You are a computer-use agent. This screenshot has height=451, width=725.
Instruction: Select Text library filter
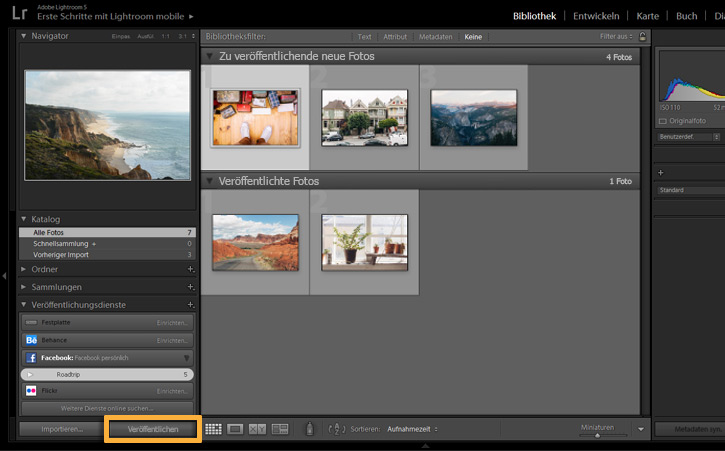pyautogui.click(x=364, y=37)
